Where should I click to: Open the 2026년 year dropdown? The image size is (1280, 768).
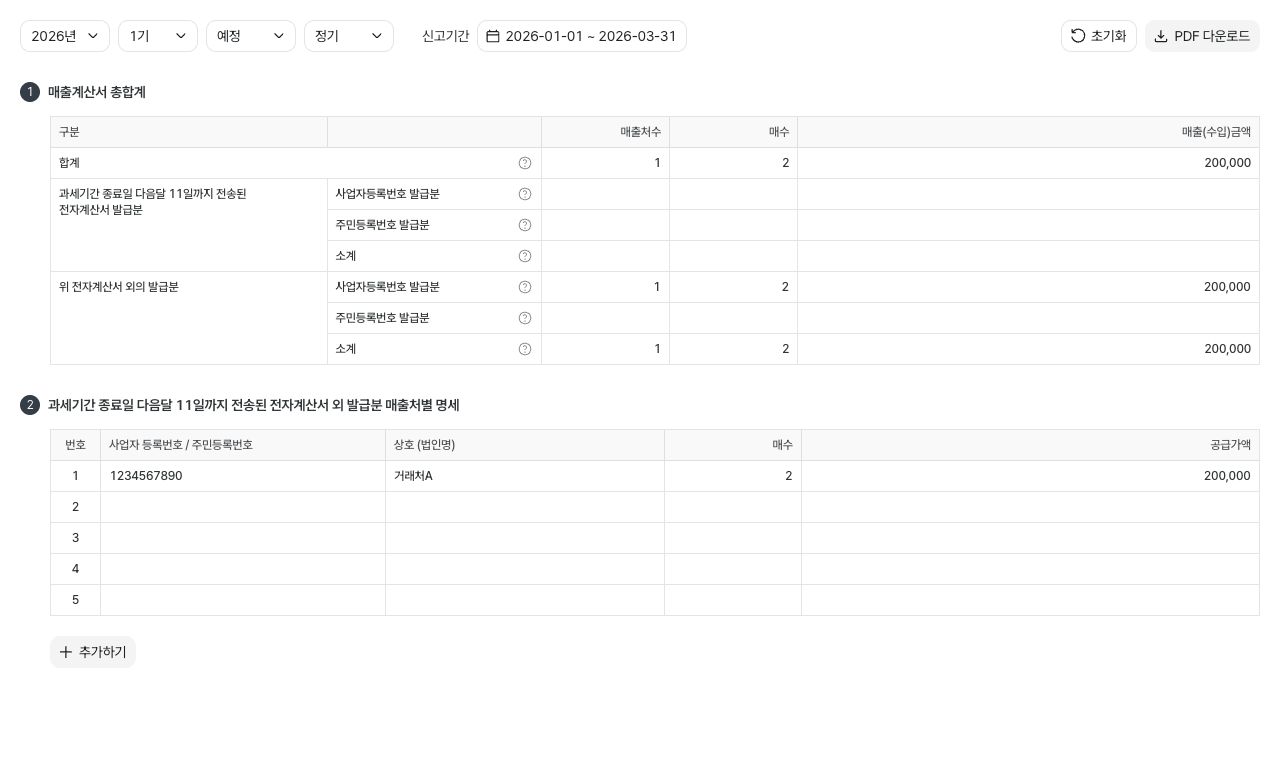(x=65, y=36)
